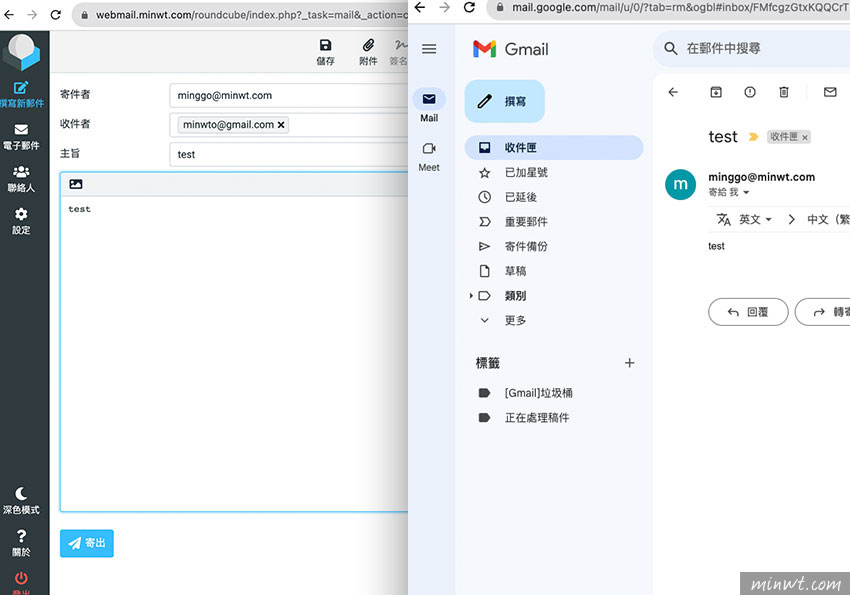This screenshot has width=850, height=595.
Task: Toggle 深色模式 dark mode in Roundcube
Action: coord(21,500)
